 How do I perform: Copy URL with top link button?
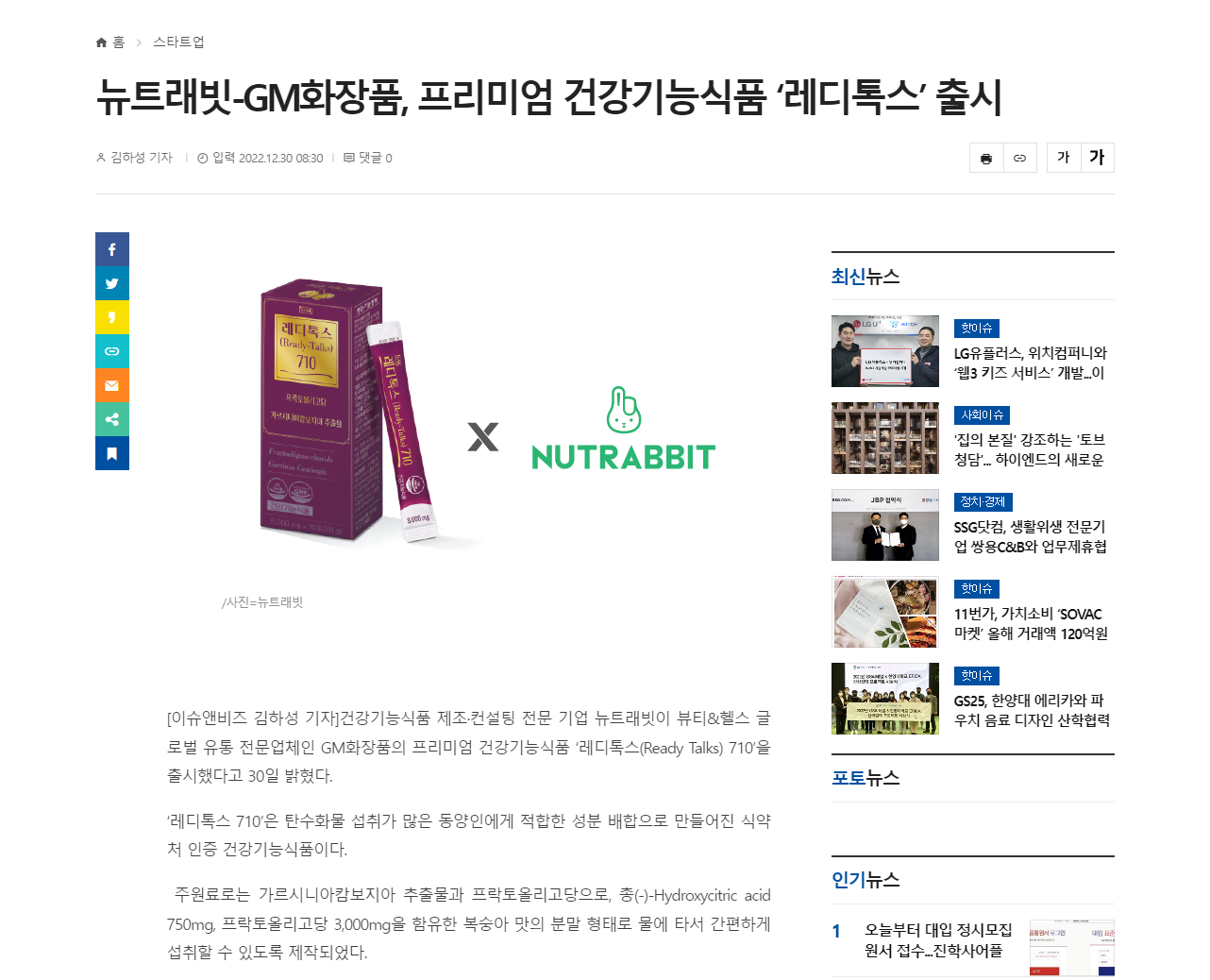1020,158
